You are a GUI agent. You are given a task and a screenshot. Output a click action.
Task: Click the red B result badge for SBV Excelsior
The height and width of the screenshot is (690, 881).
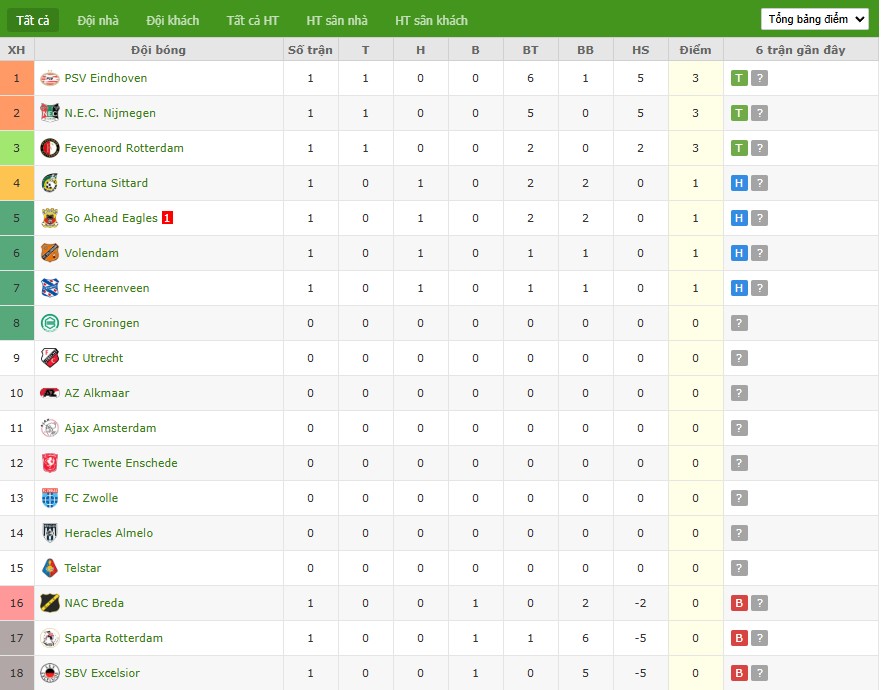[739, 673]
